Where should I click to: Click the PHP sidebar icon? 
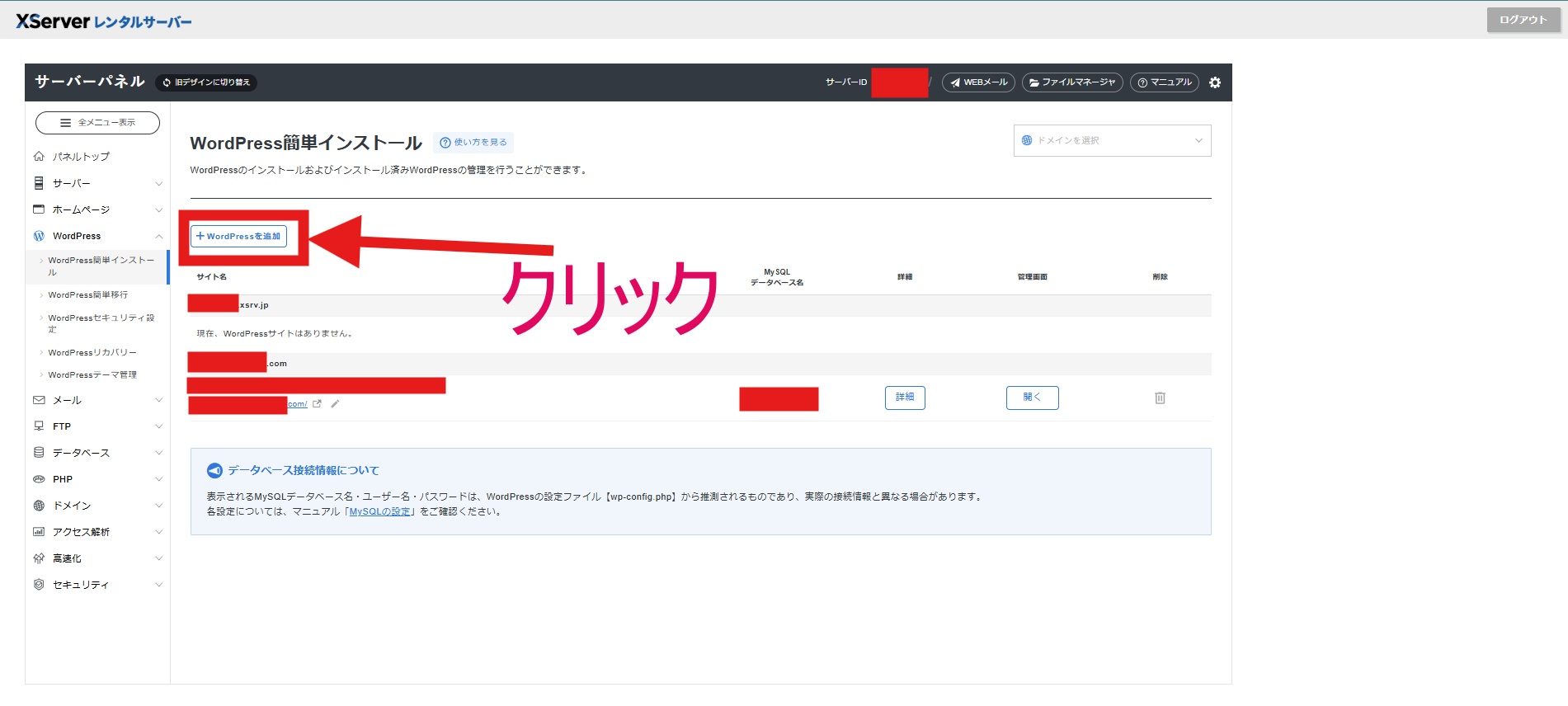click(x=39, y=479)
